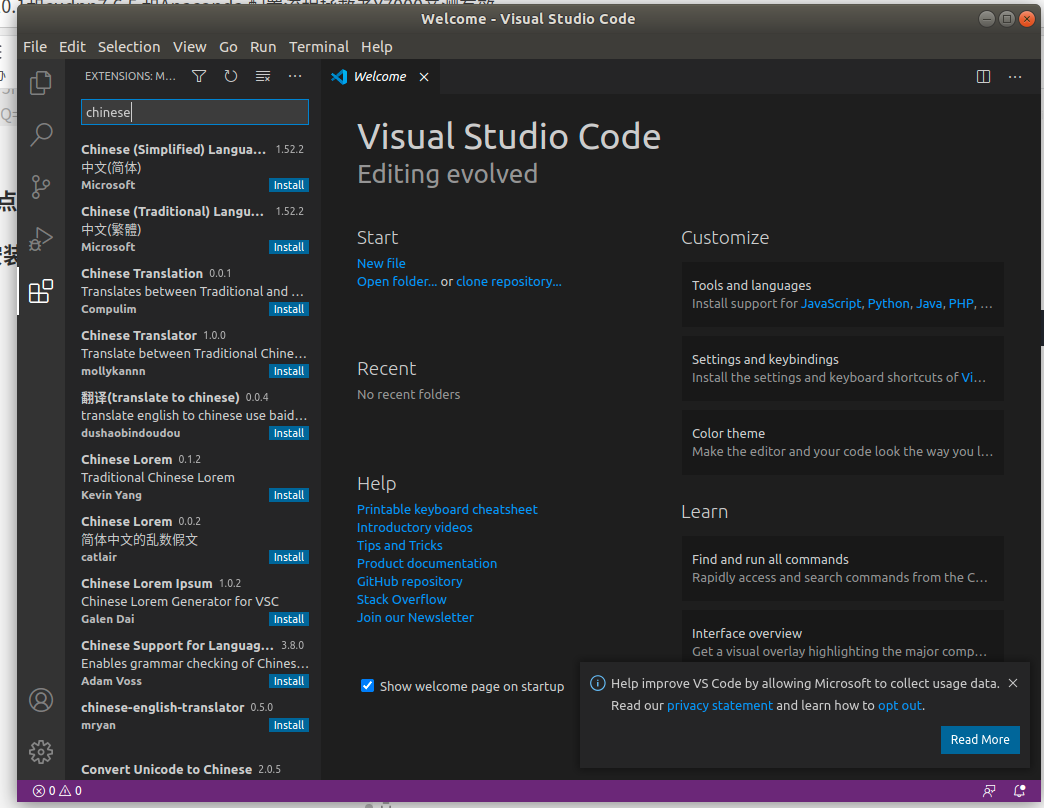
Task: Toggle Show welcome page on startup checkbox
Action: pos(367,686)
